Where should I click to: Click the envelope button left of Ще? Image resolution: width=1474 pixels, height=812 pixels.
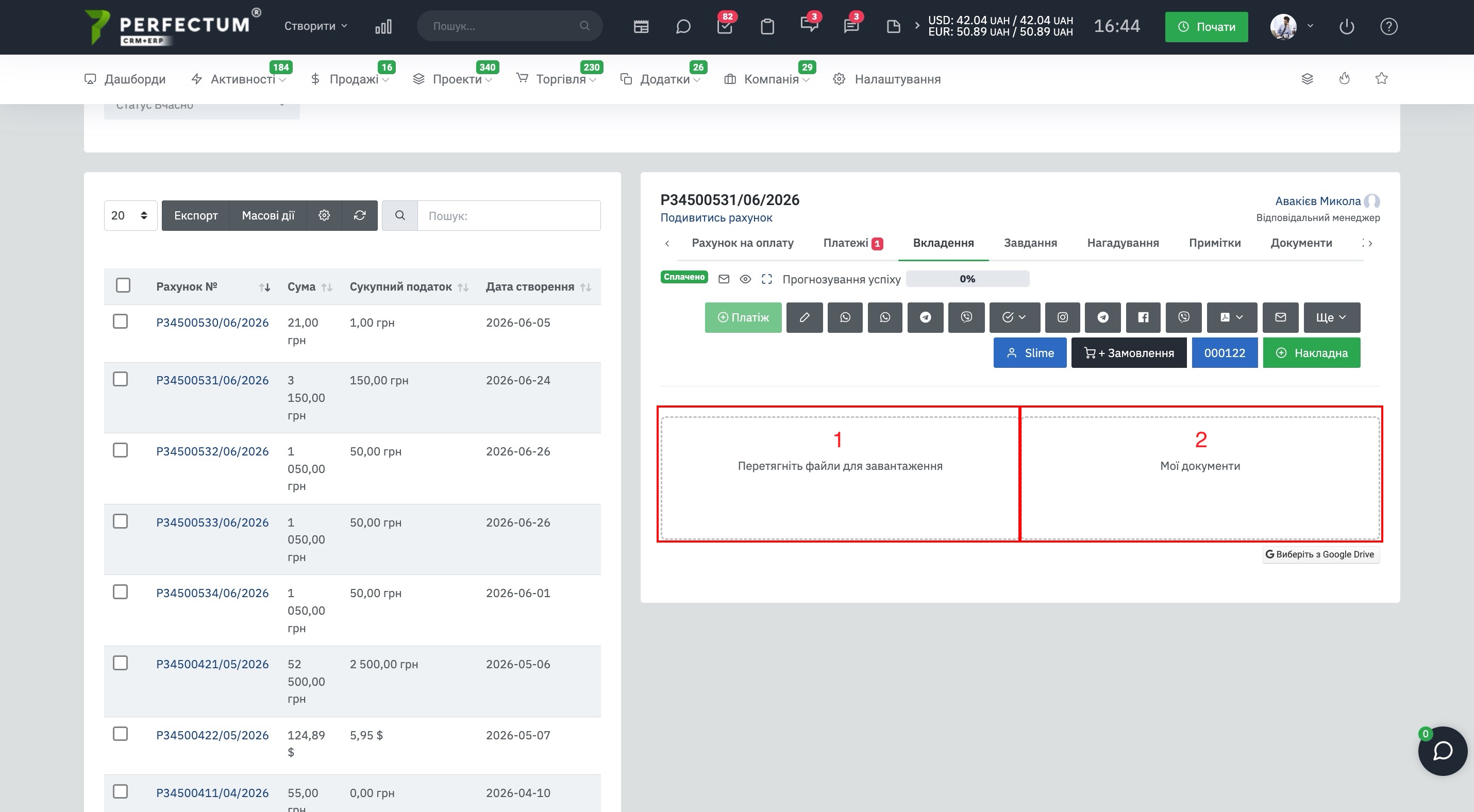pyautogui.click(x=1280, y=317)
